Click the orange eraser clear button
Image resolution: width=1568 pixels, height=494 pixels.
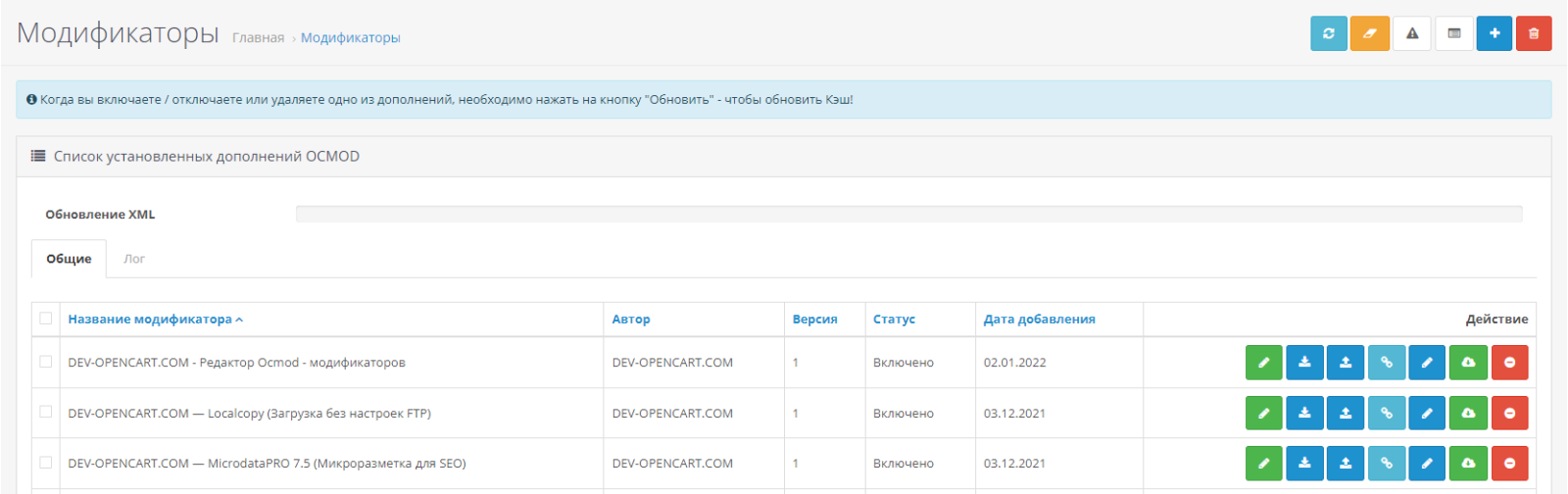pos(1370,33)
